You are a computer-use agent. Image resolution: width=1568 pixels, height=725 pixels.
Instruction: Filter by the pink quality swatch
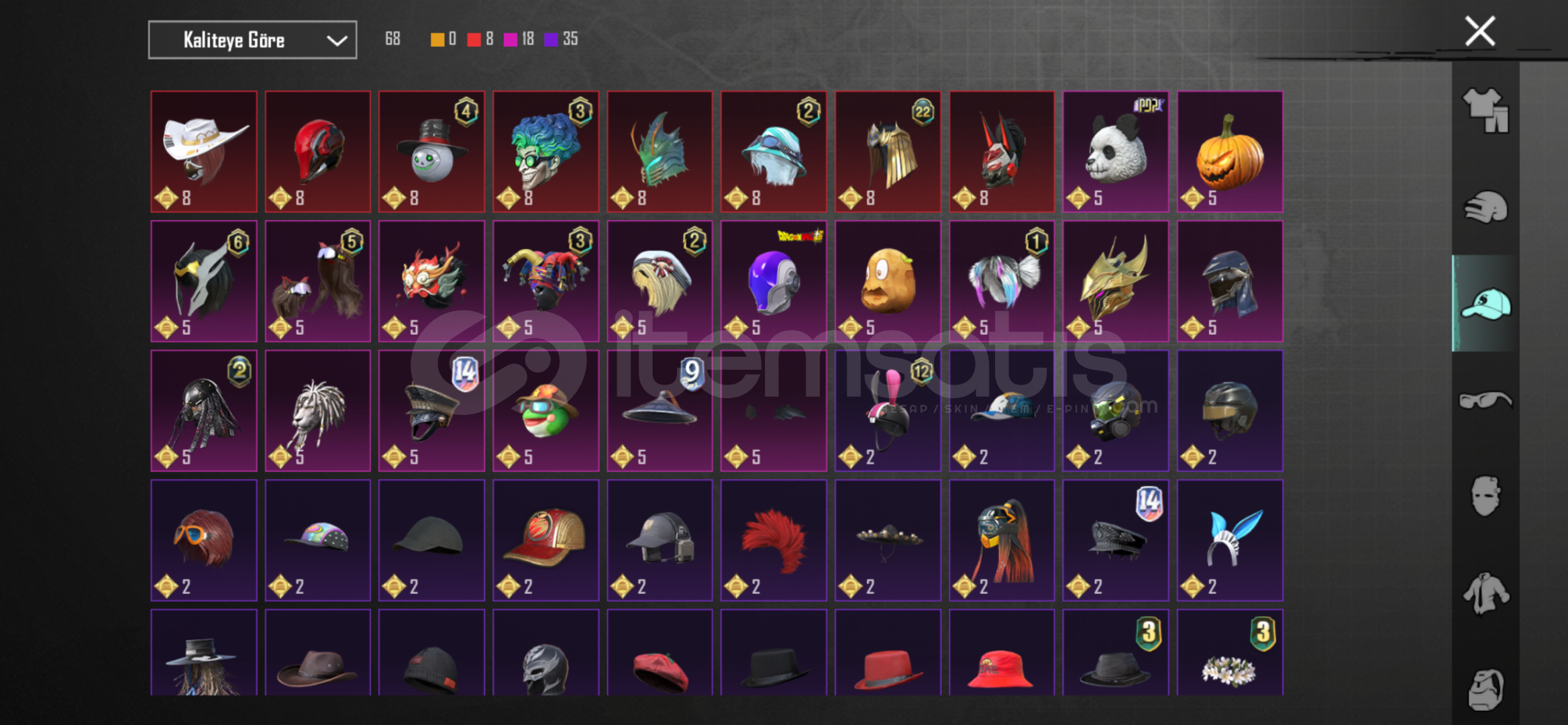coord(511,40)
